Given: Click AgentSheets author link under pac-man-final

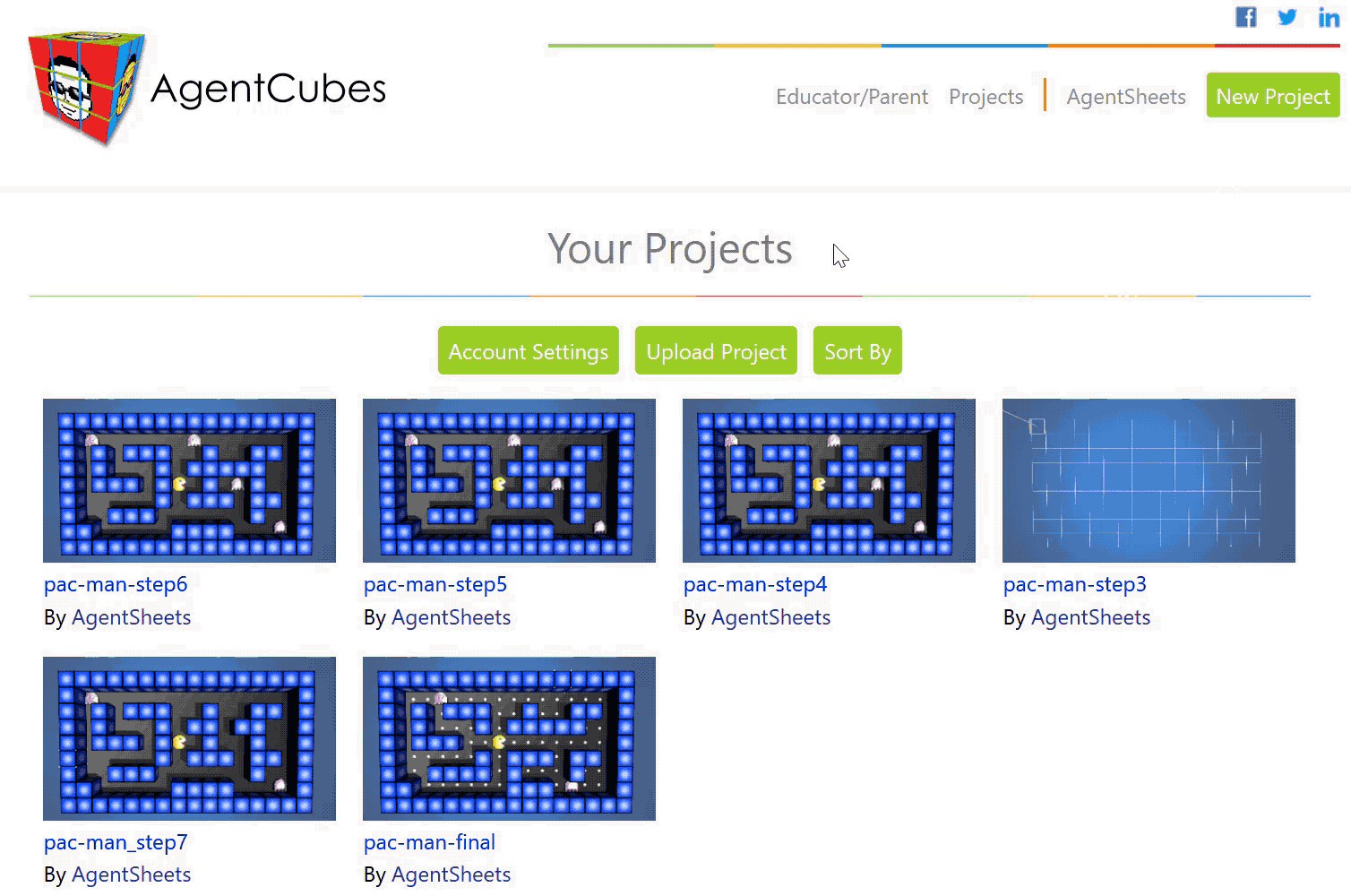Looking at the screenshot, I should tap(451, 874).
